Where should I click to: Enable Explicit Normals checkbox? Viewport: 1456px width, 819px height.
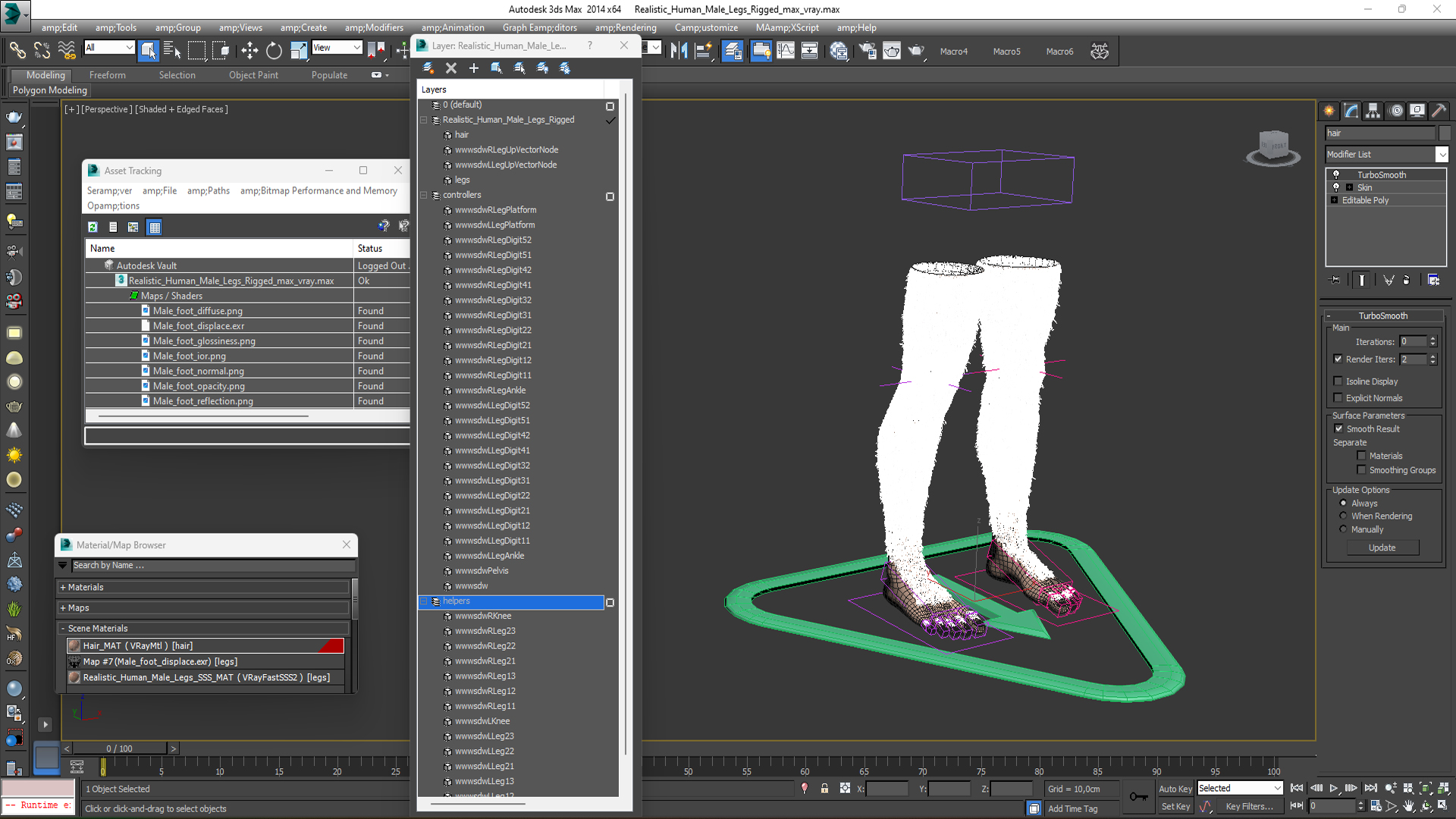coord(1338,398)
